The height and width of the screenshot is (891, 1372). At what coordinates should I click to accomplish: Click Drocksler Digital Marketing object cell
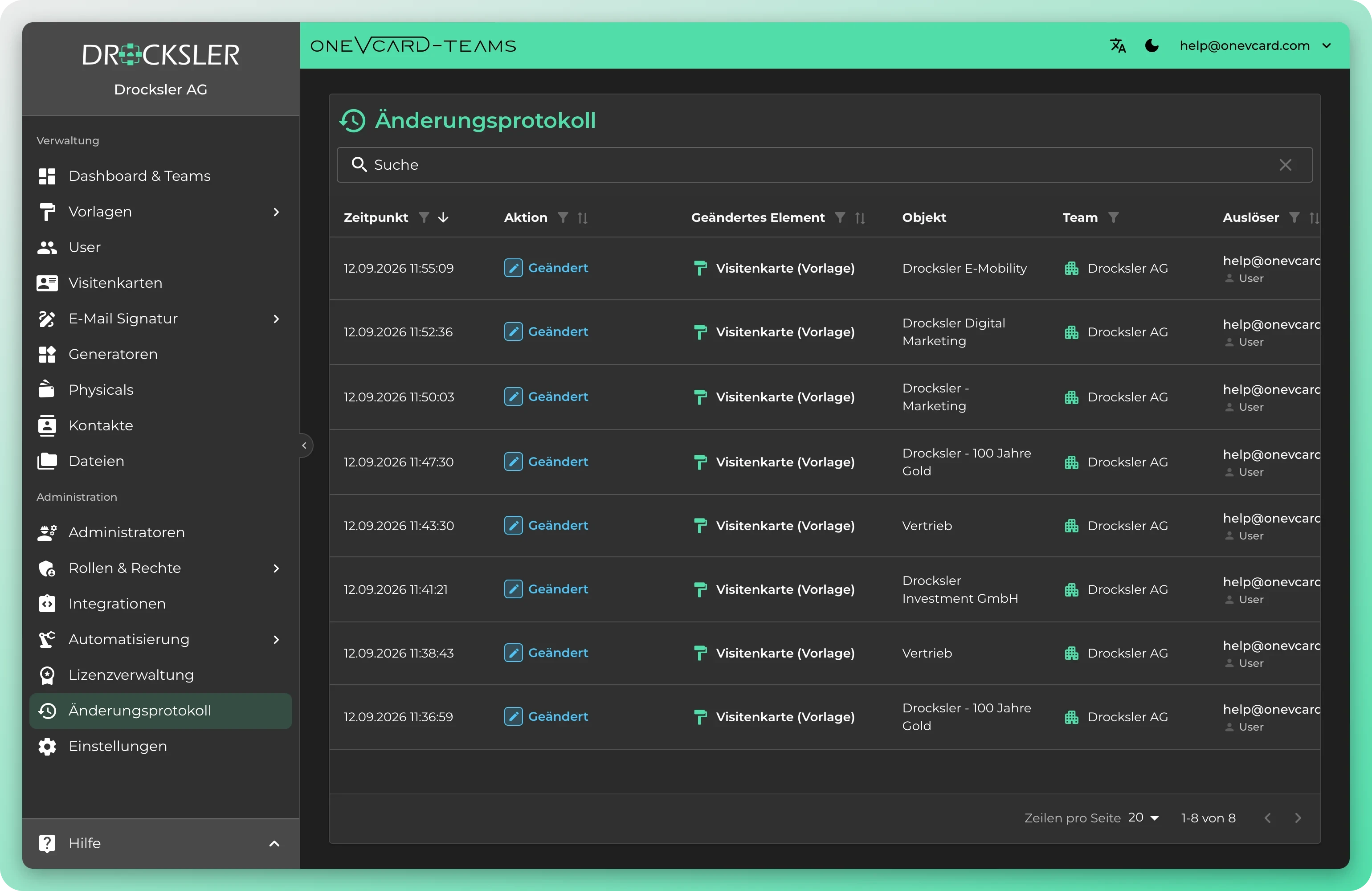coord(953,331)
